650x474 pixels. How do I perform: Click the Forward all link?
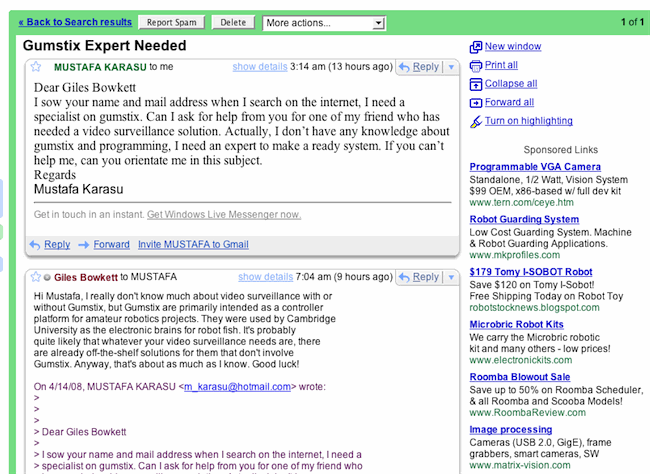(x=509, y=102)
